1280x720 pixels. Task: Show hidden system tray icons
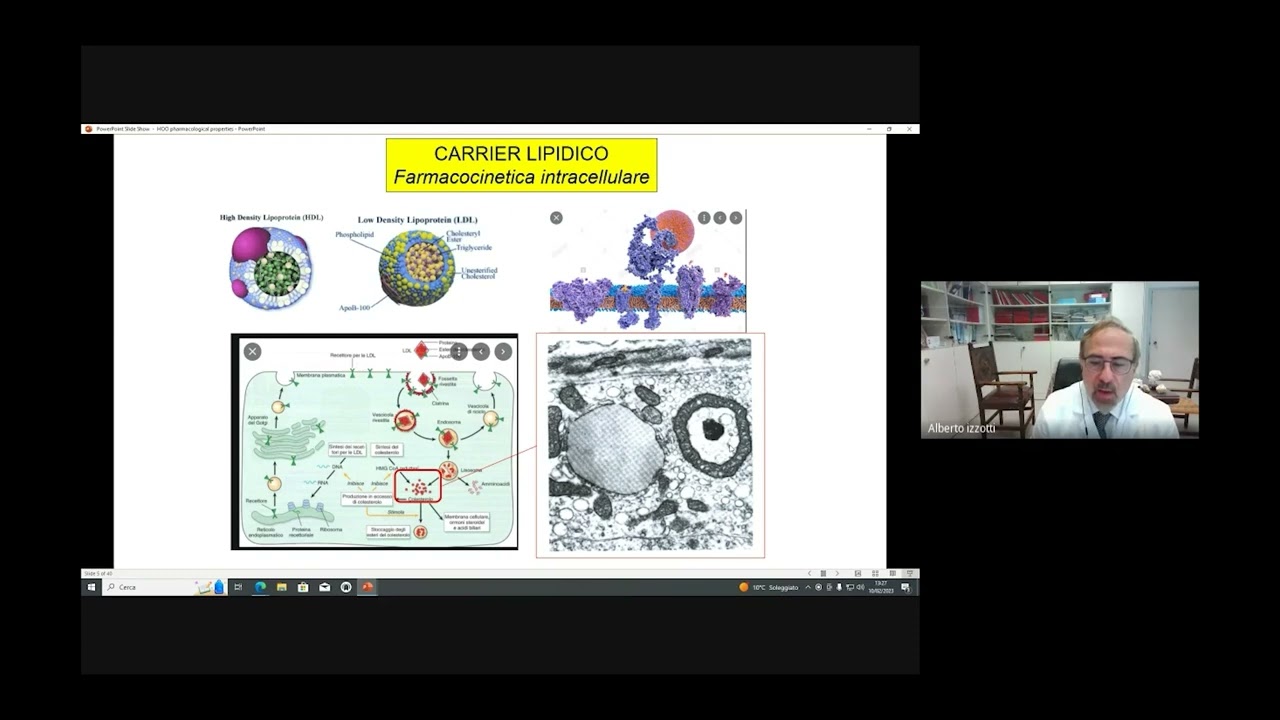click(808, 588)
